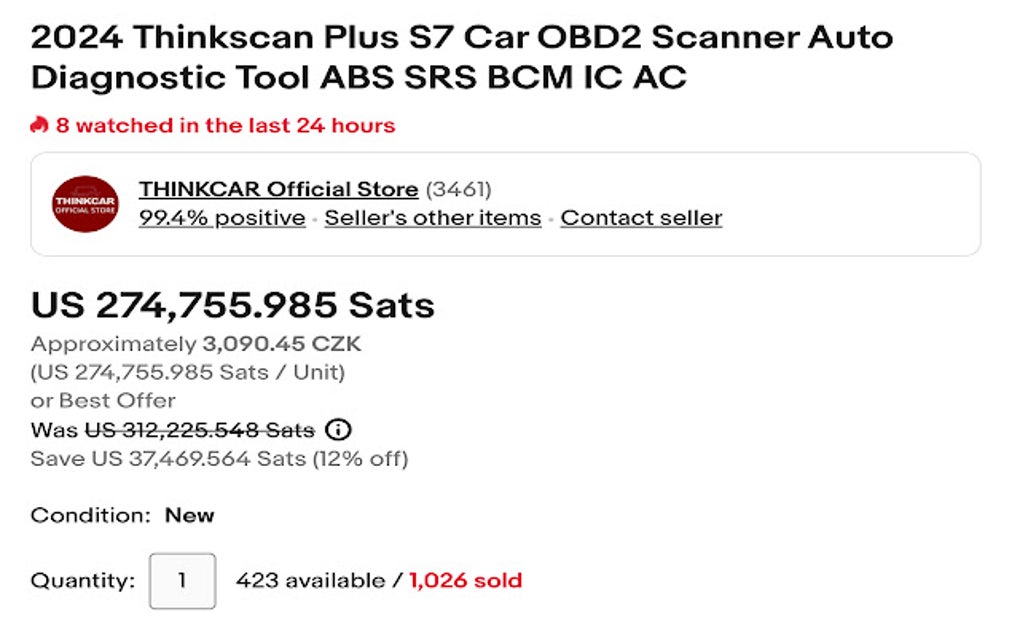Viewport: 1020px width, 638px height.
Task: Click the THINKCAR Official Store logo
Action: (x=85, y=204)
